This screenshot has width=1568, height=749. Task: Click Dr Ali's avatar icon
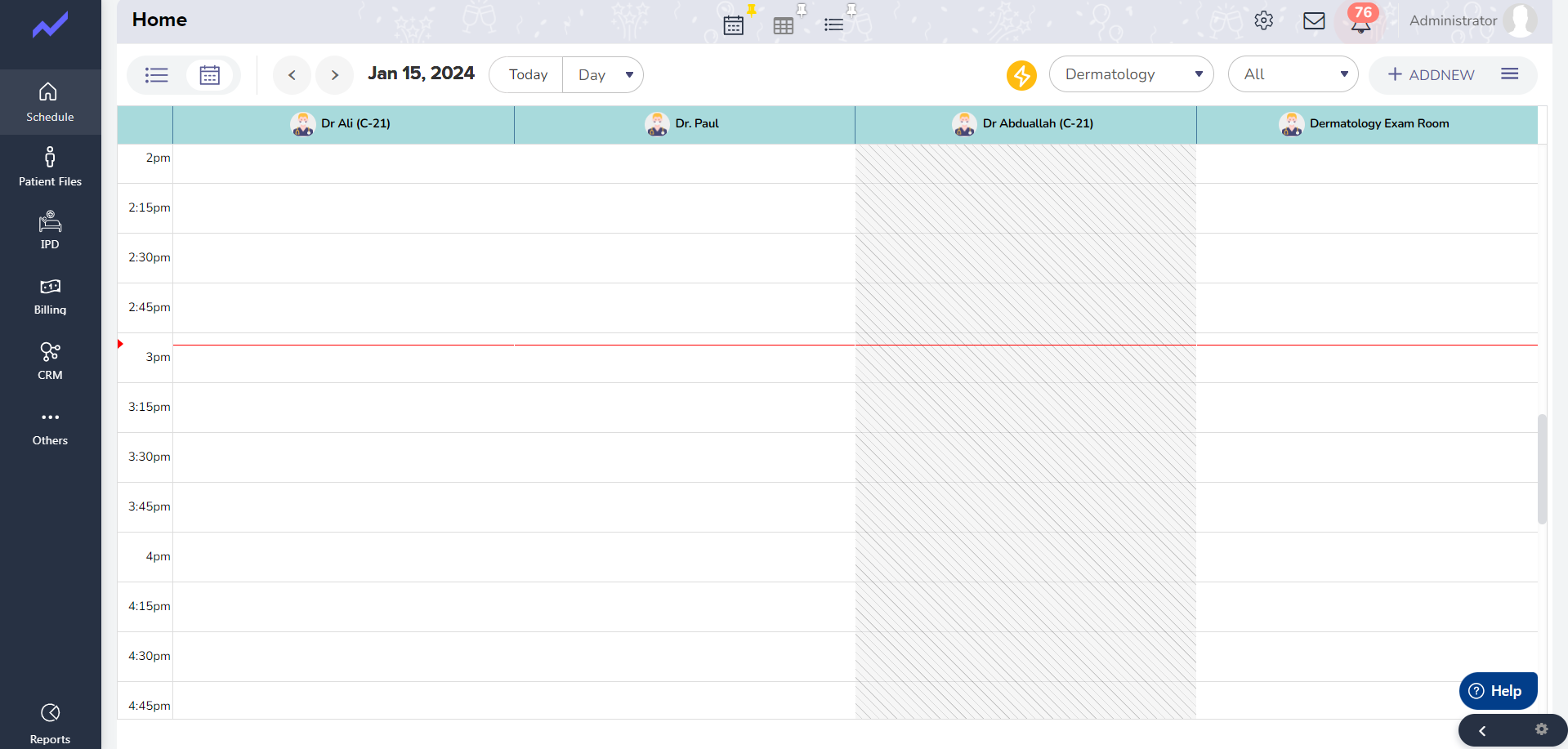click(303, 124)
